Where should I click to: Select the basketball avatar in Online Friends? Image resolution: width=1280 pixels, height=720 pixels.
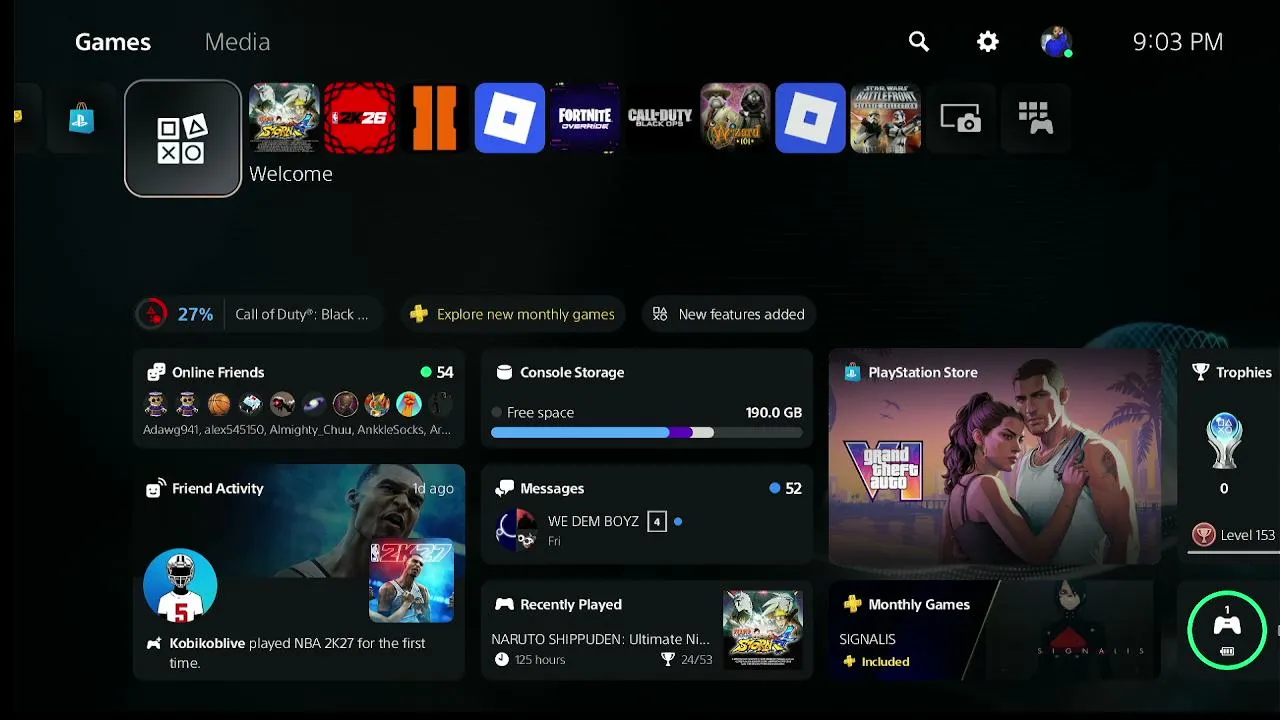(x=219, y=404)
